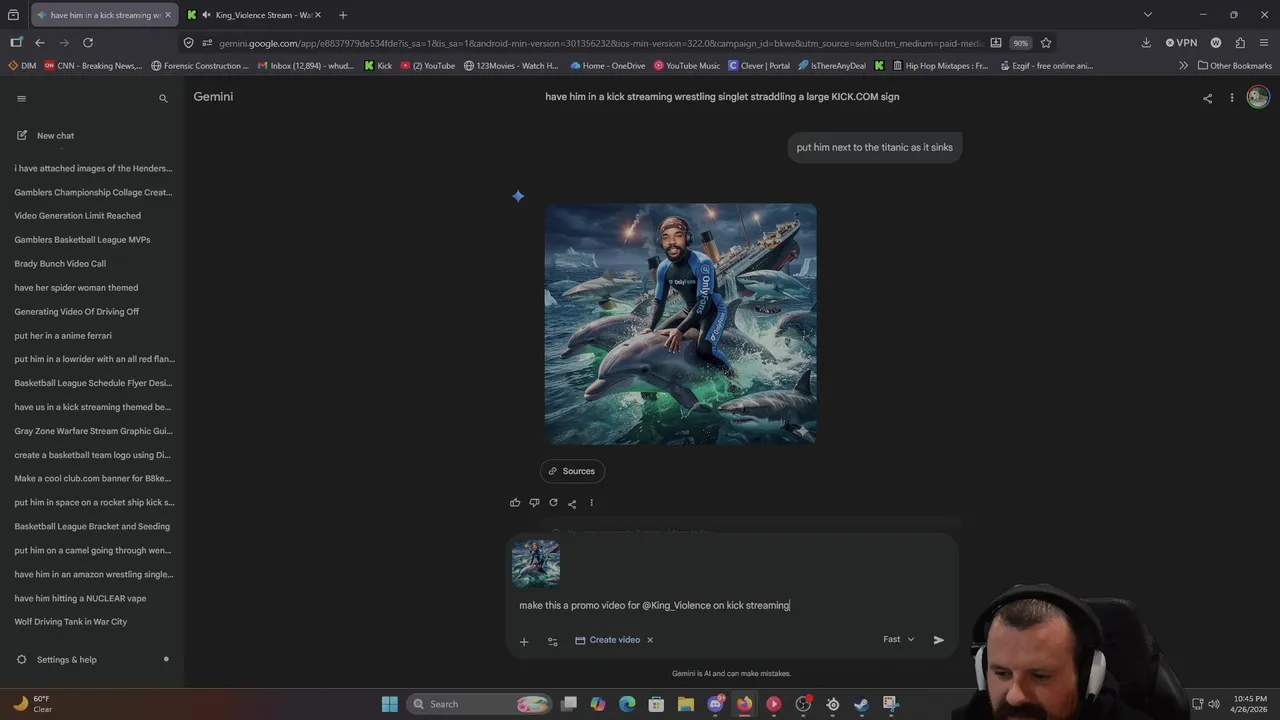This screenshot has width=1280, height=720.
Task: Switch to the King_Violence Stream tab
Action: tap(255, 15)
